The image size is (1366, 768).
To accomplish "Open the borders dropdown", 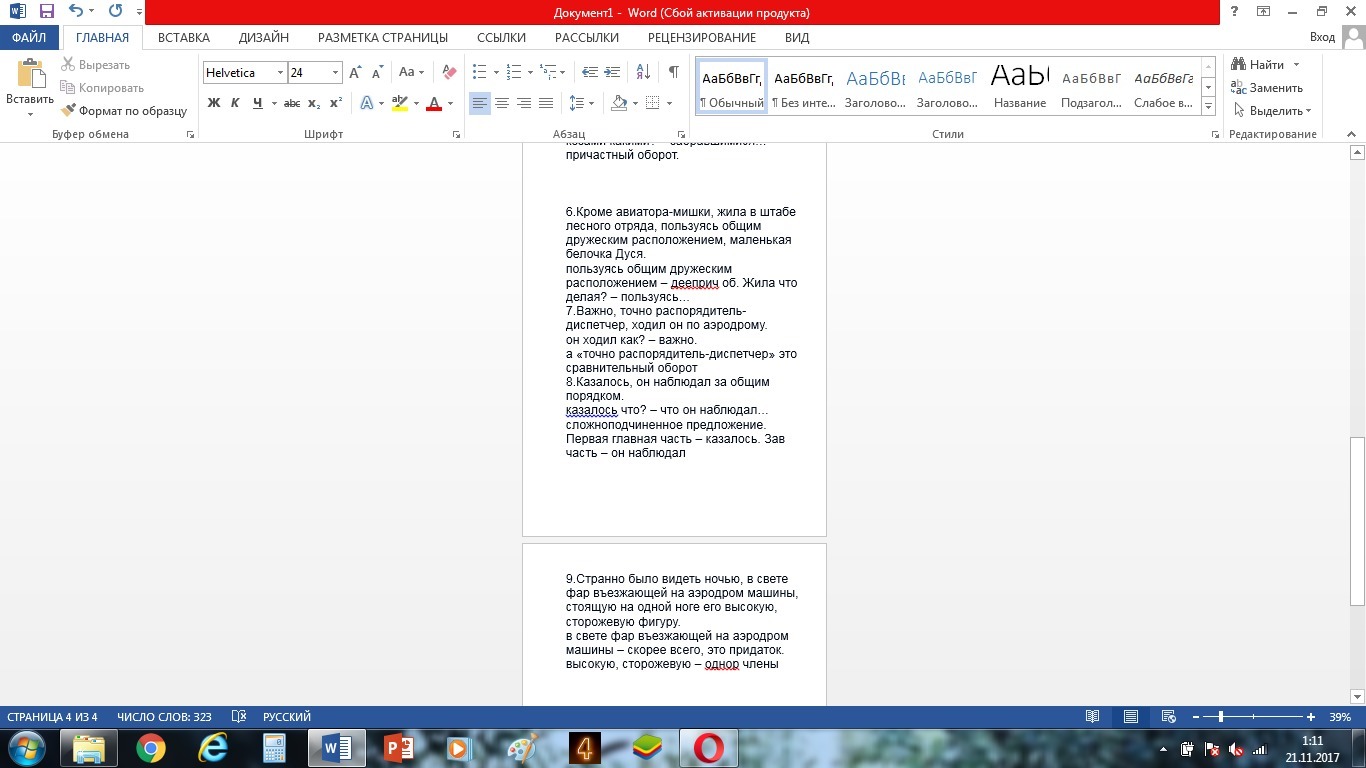I will (x=668, y=103).
